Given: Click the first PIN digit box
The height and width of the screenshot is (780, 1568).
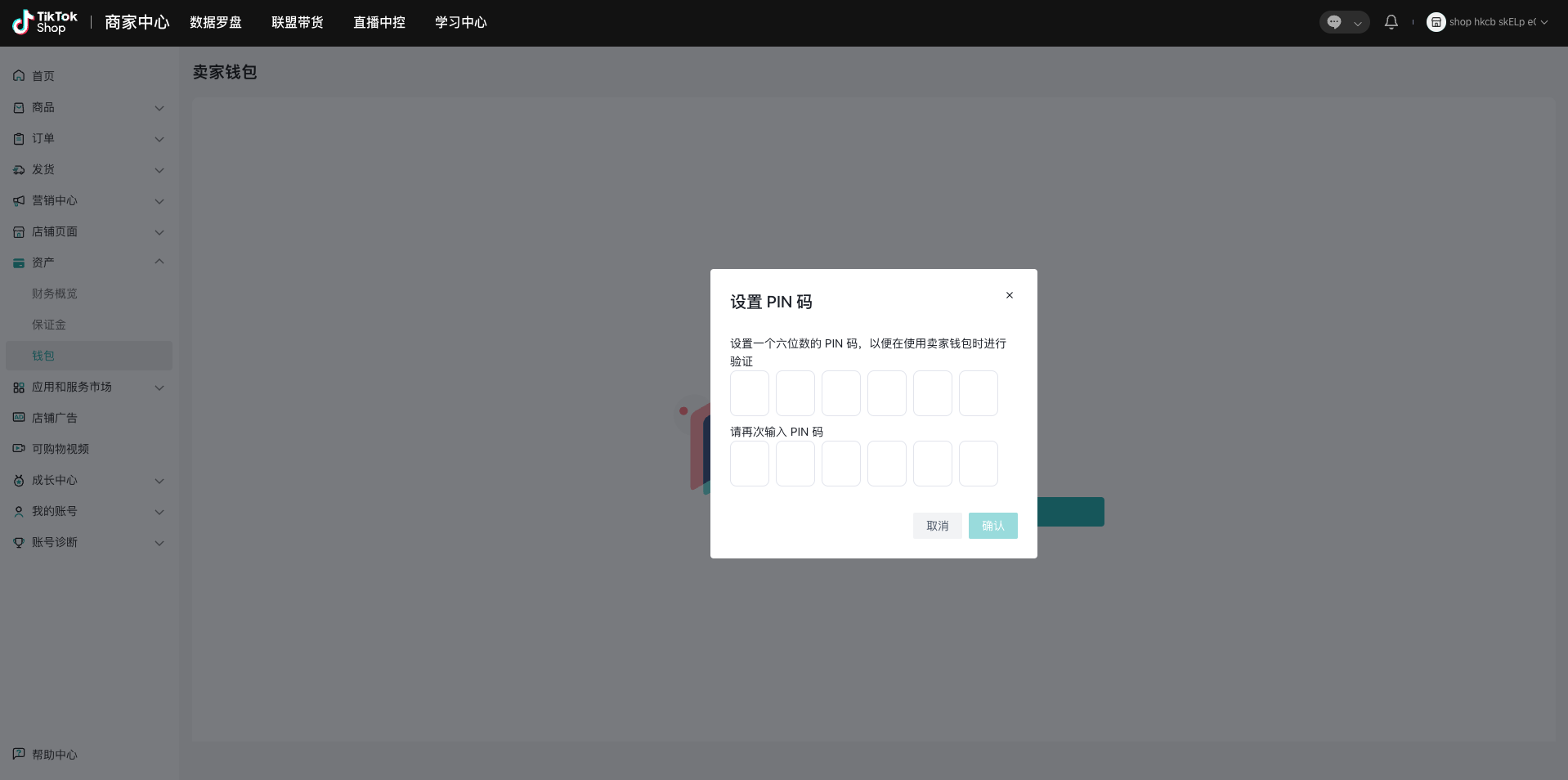Looking at the screenshot, I should click(749, 393).
